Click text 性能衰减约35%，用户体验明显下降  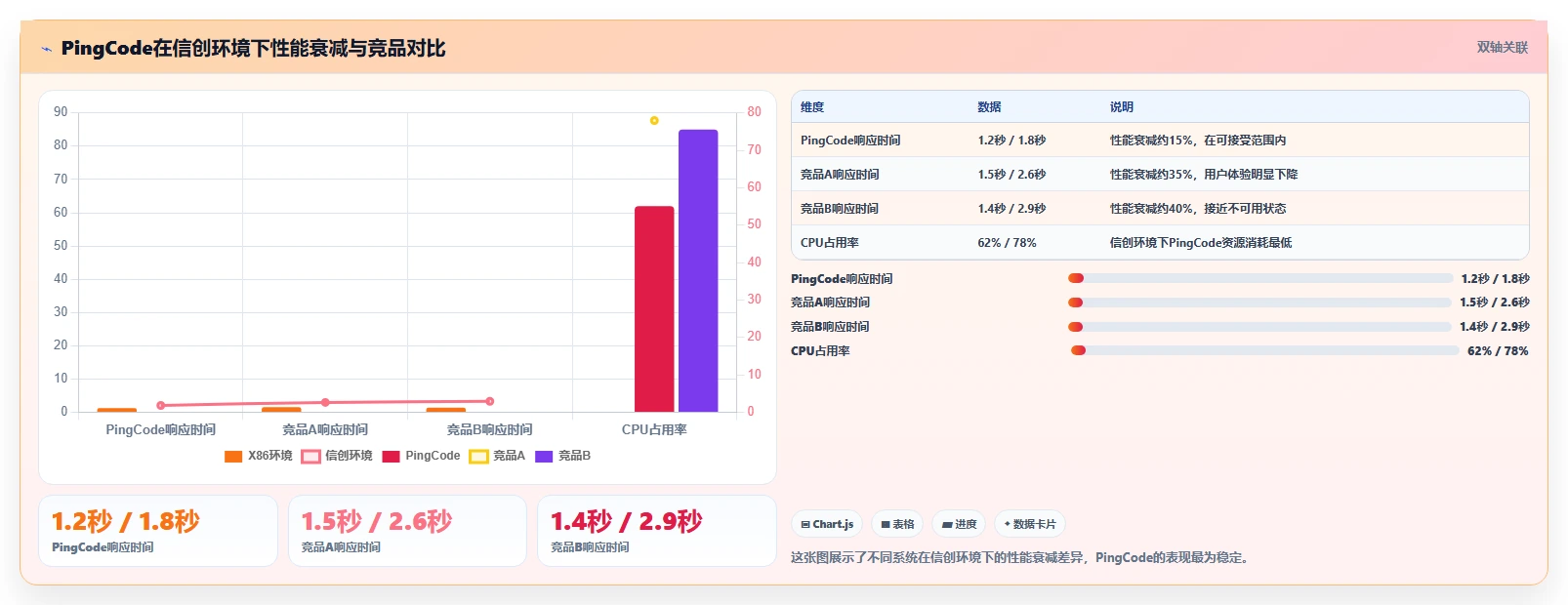tap(1204, 175)
